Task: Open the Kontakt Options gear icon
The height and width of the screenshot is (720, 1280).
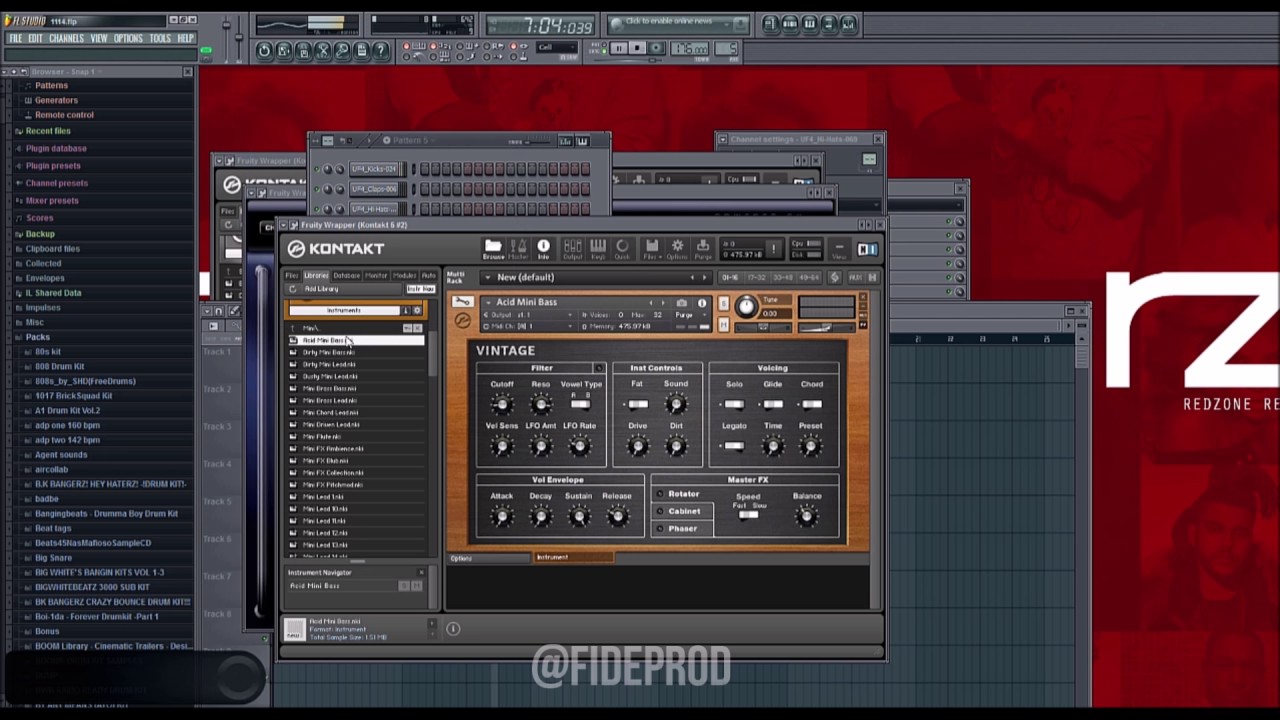Action: coord(677,247)
